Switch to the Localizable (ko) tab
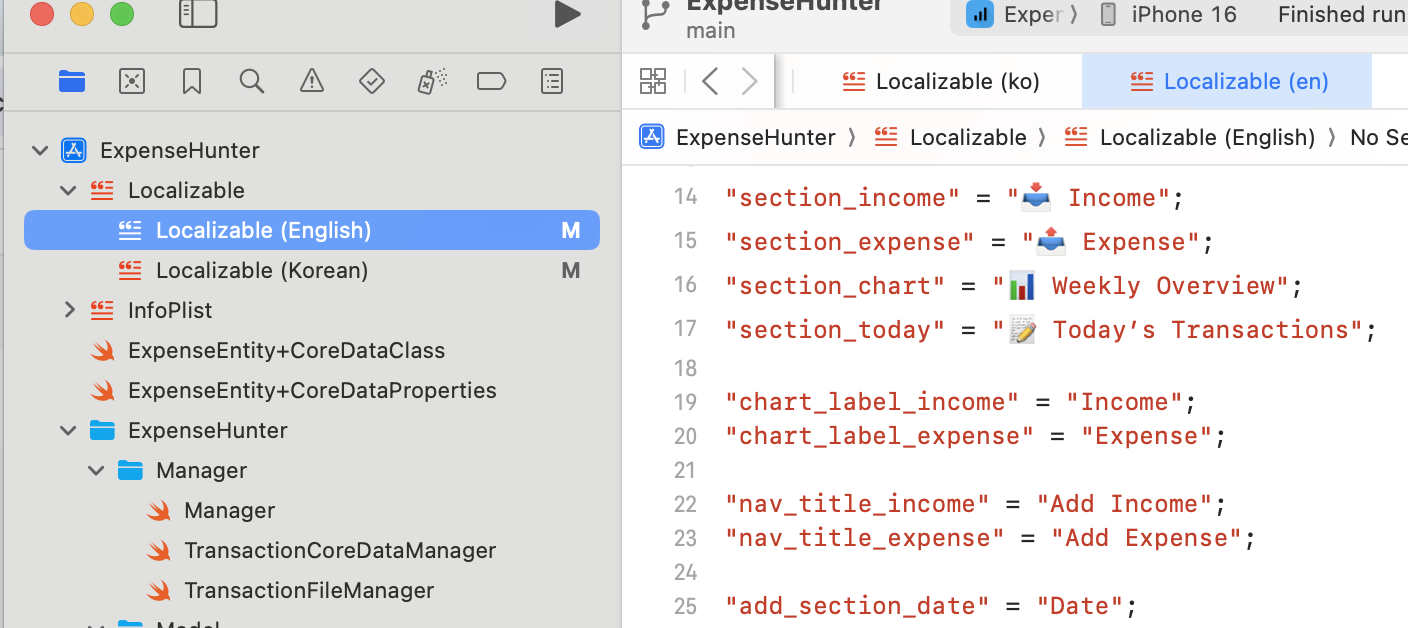 pos(941,82)
